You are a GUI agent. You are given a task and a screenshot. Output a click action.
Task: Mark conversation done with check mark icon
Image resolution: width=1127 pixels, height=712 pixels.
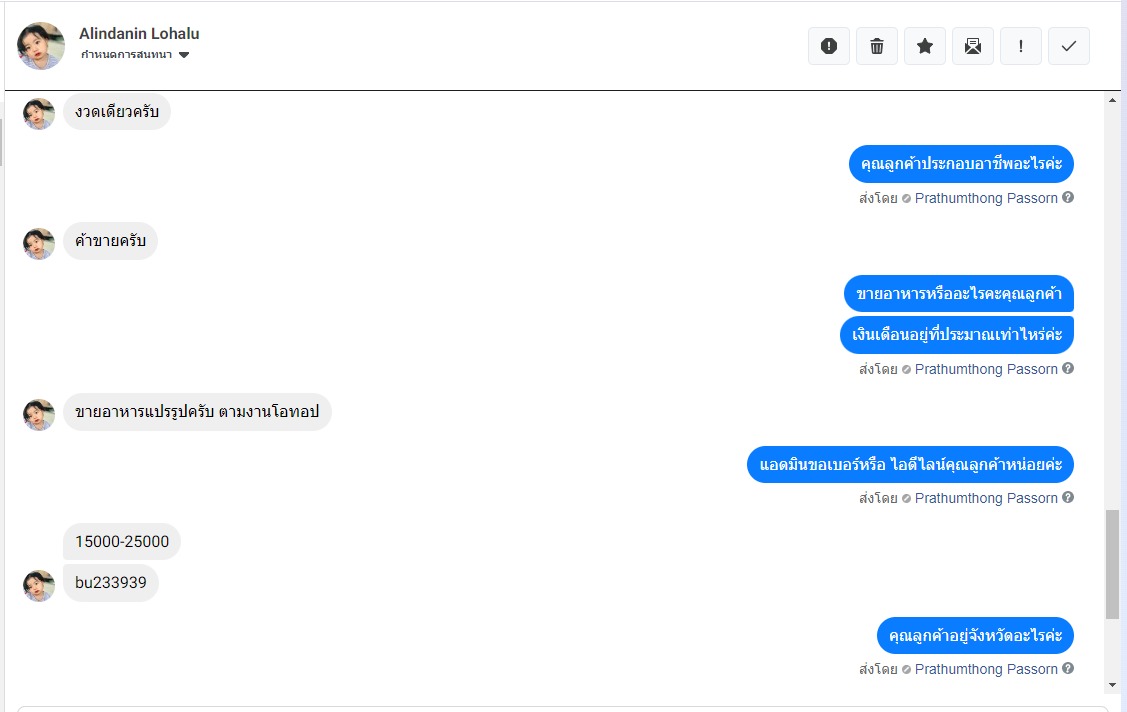[1069, 46]
